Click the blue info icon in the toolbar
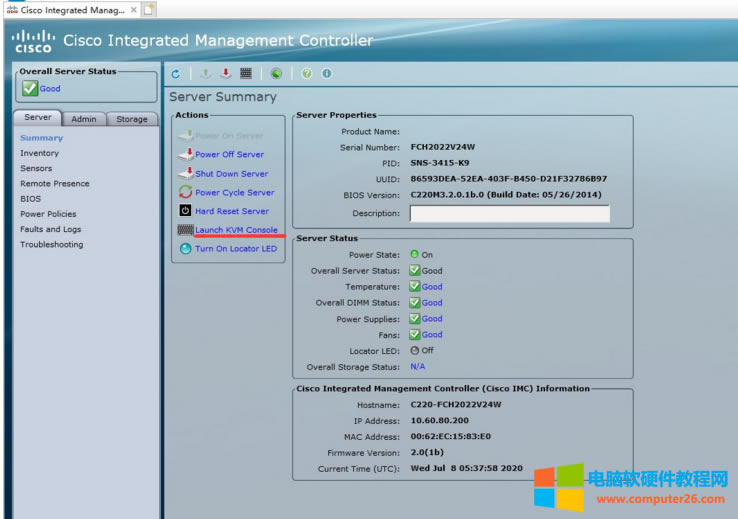 326,74
